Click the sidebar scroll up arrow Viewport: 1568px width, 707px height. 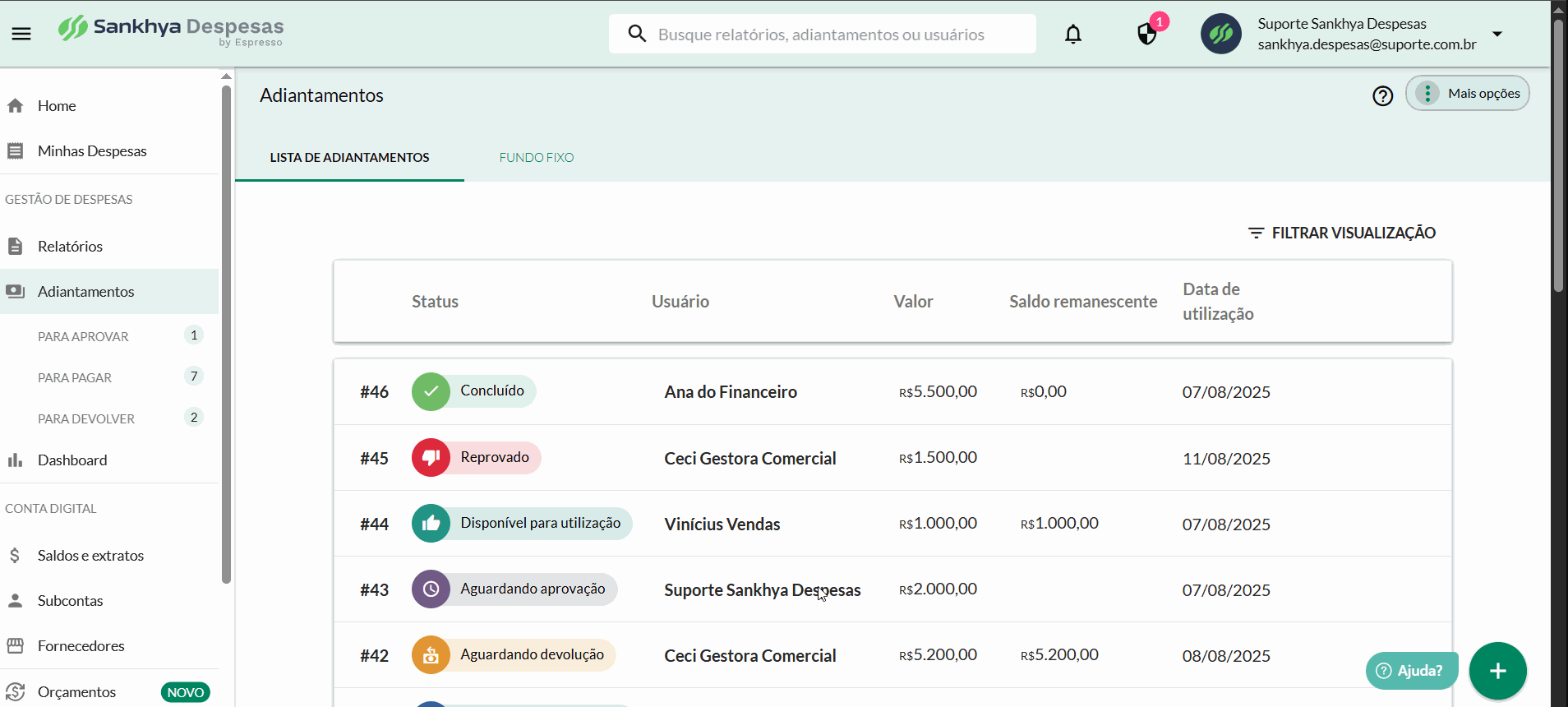[227, 76]
